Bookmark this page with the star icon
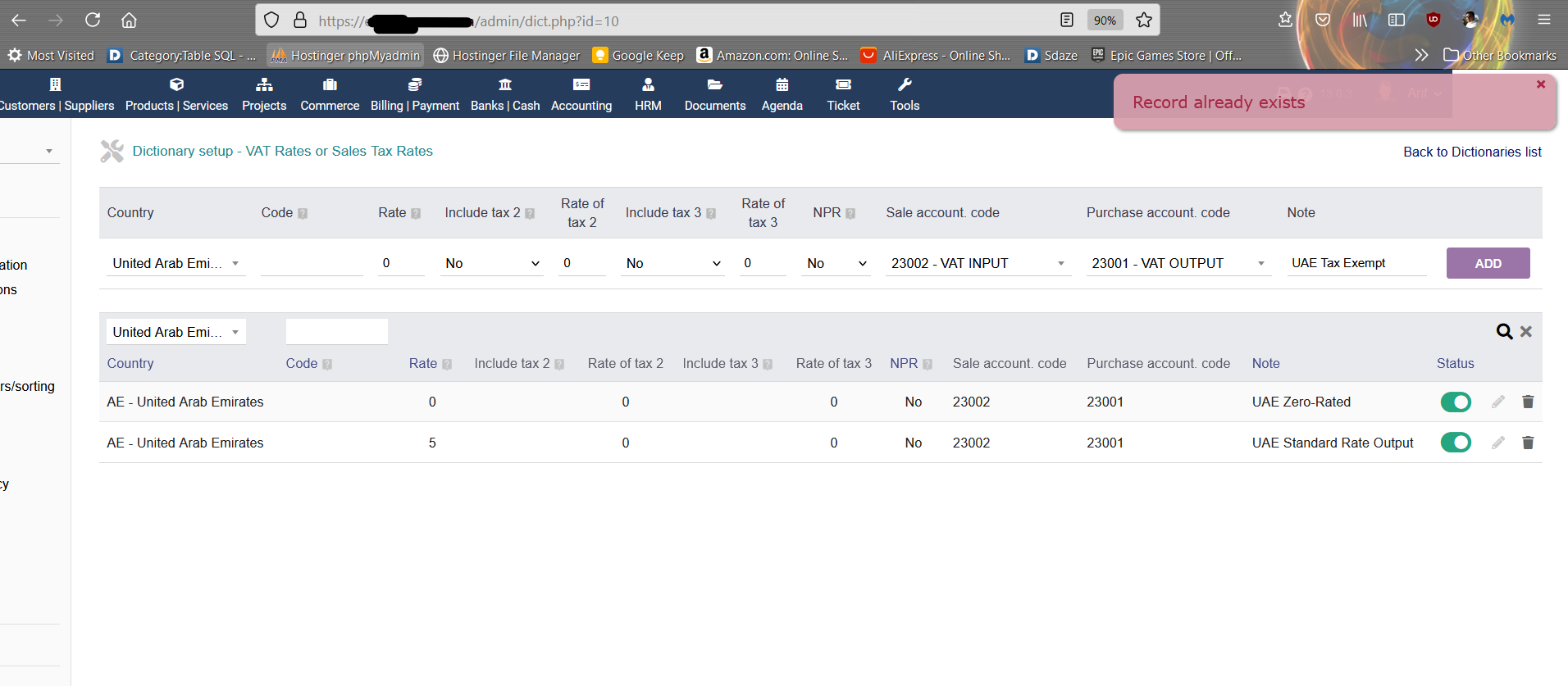The height and width of the screenshot is (686, 1568). coord(1144,20)
